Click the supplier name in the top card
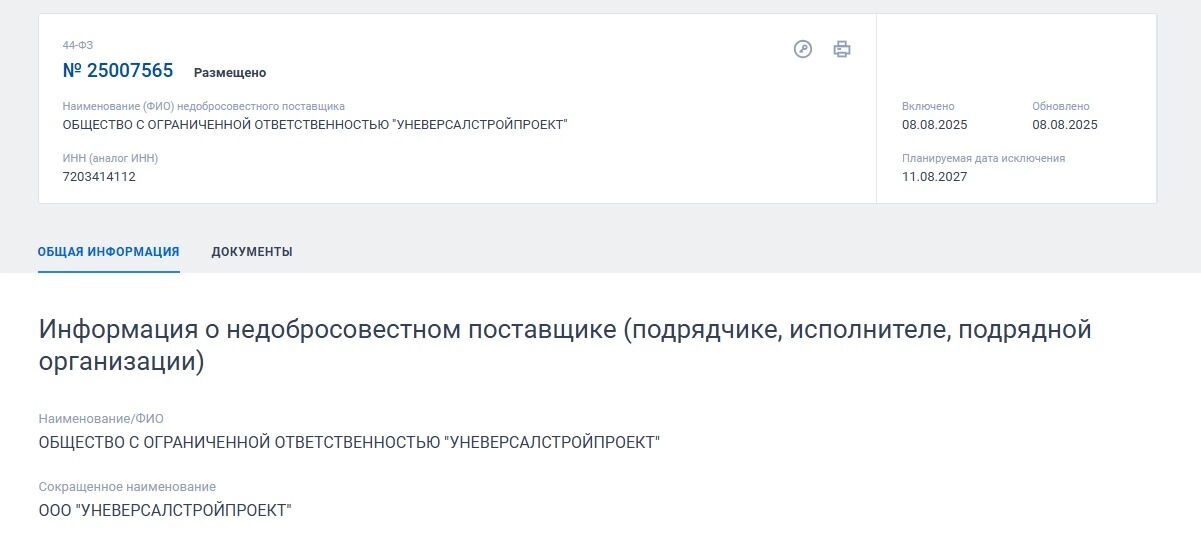The height and width of the screenshot is (535, 1201). (315, 125)
